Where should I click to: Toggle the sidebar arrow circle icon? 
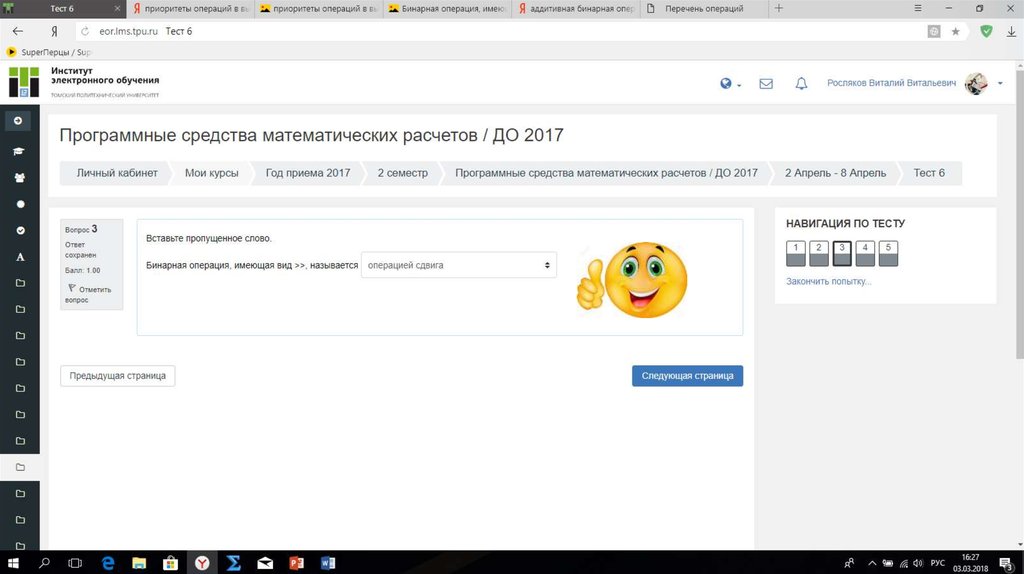[x=18, y=121]
